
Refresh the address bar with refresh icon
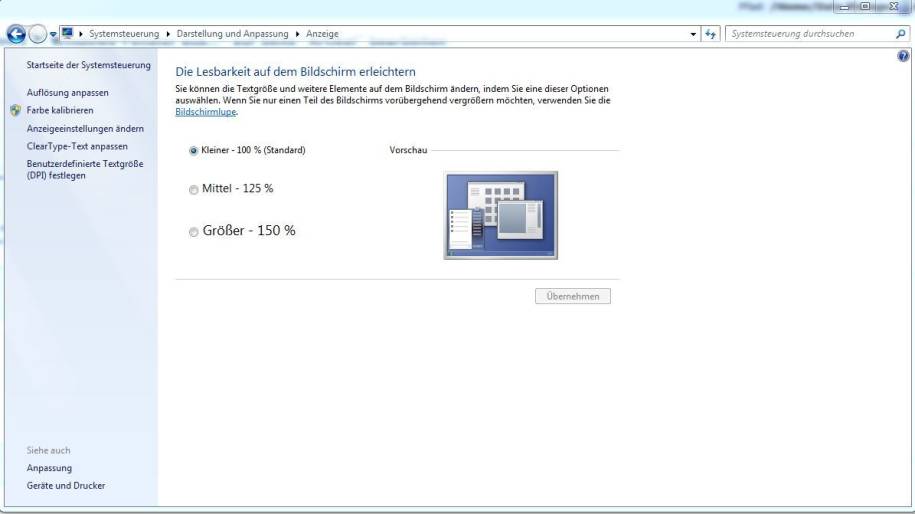click(x=710, y=34)
